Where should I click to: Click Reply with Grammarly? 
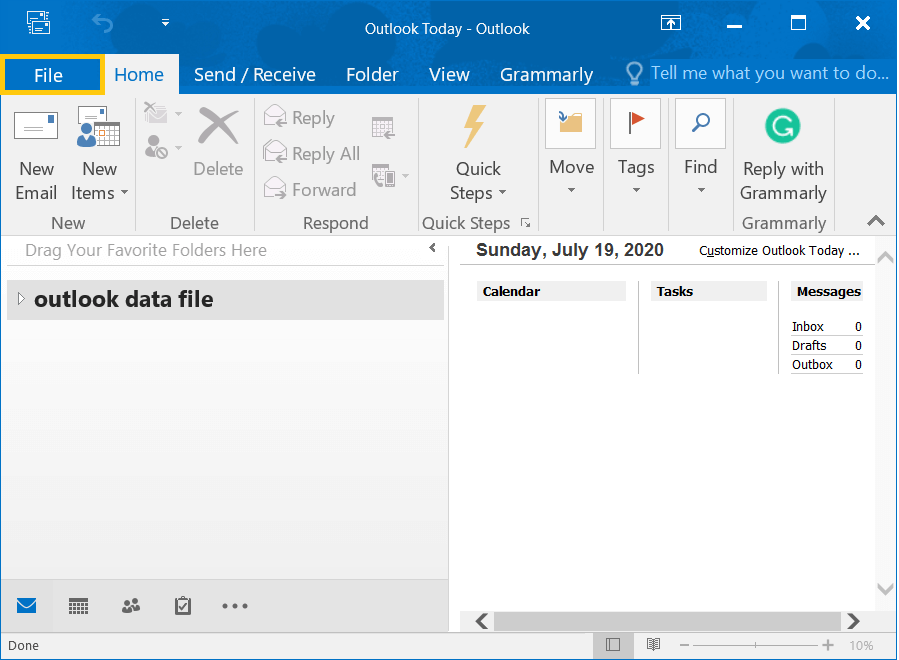click(x=783, y=154)
